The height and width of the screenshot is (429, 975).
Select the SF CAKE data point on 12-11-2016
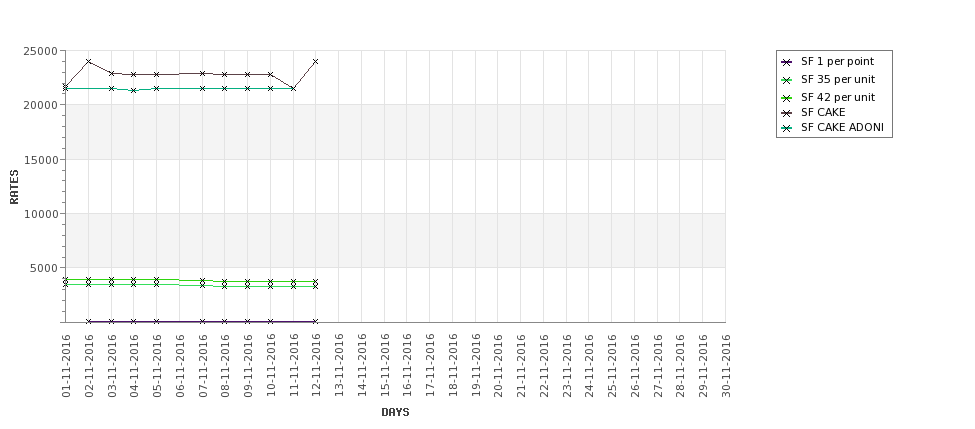(315, 62)
